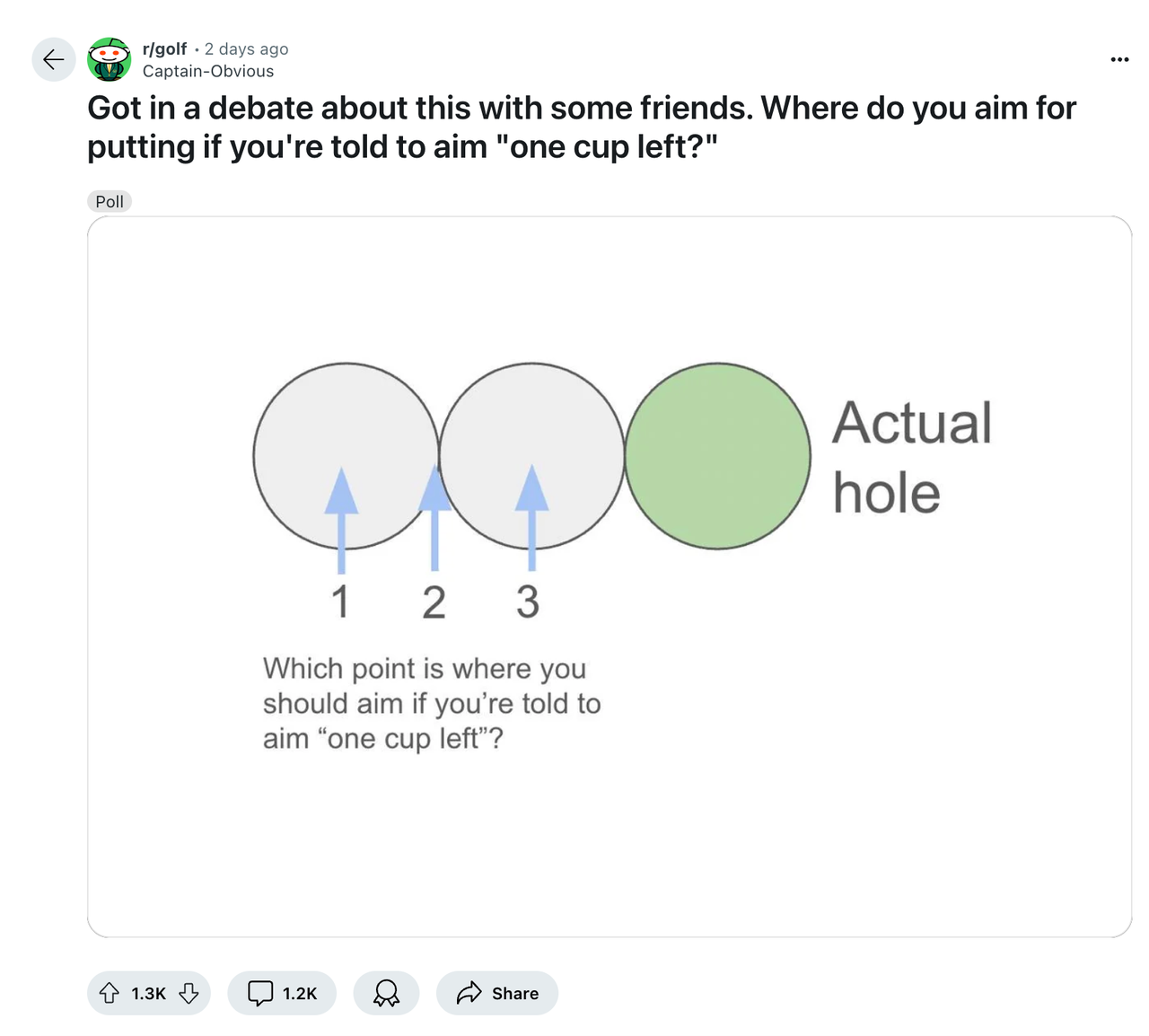Upvote the post
This screenshot has height=1036, width=1149.
point(110,993)
